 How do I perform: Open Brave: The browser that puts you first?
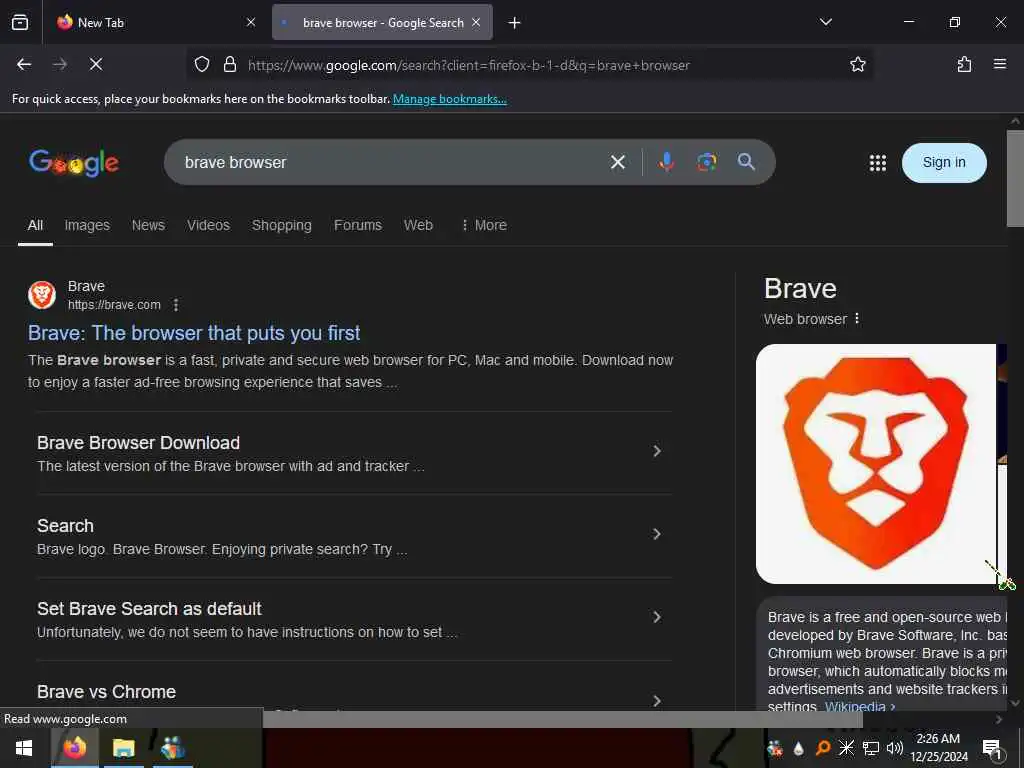tap(194, 333)
